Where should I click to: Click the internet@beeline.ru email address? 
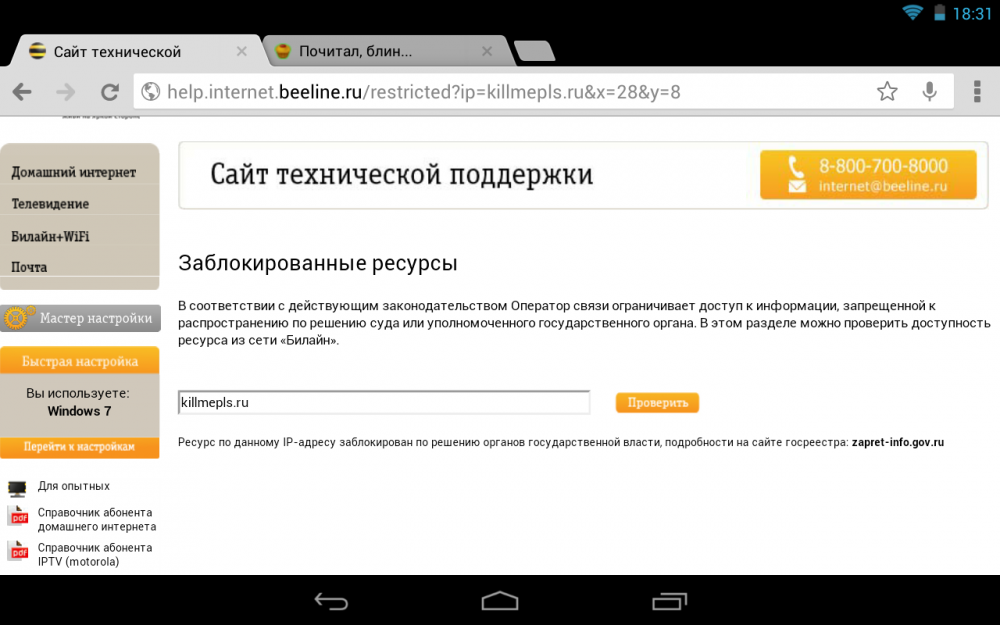point(883,186)
